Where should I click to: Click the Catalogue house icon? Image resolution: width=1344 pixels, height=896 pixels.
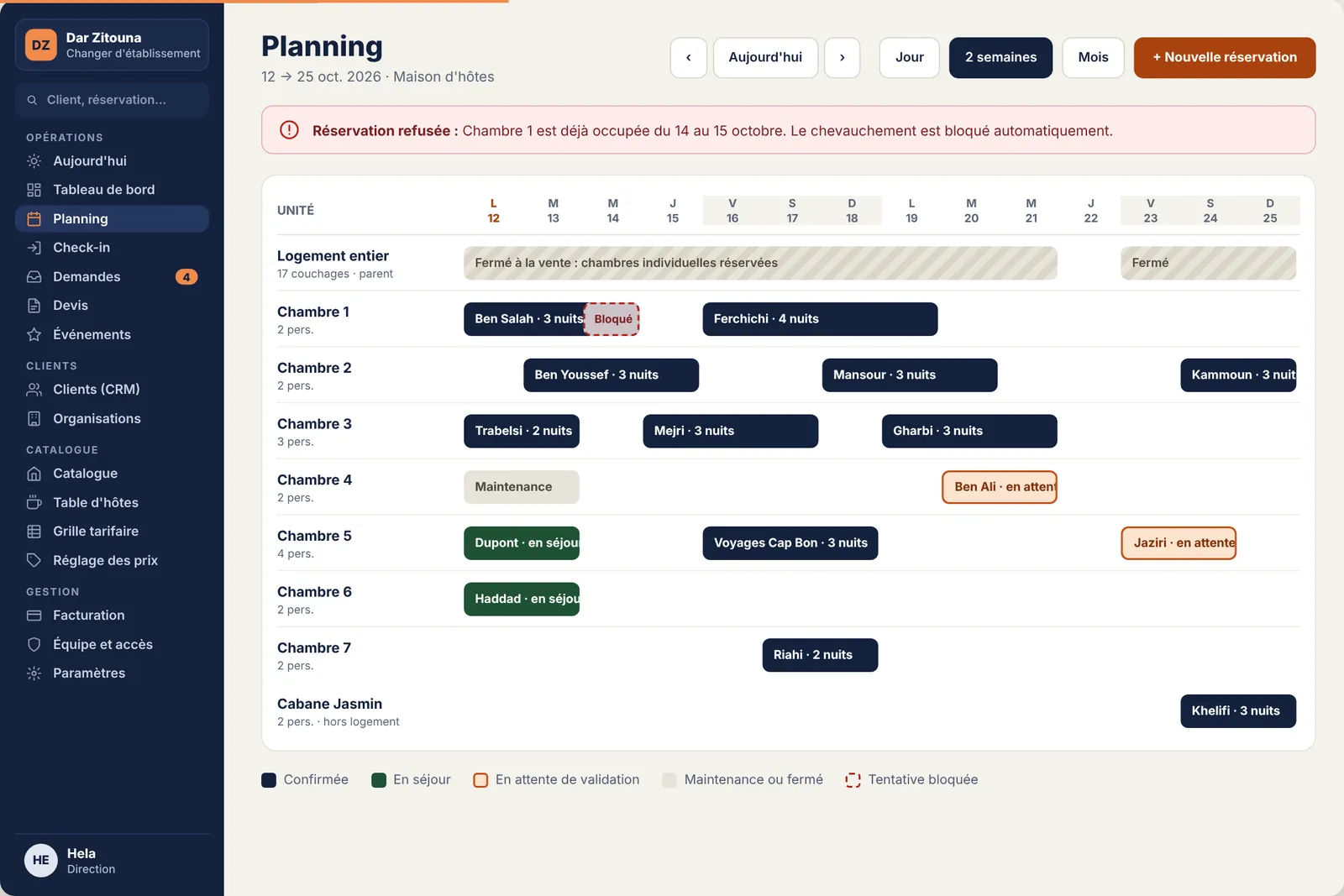[34, 474]
